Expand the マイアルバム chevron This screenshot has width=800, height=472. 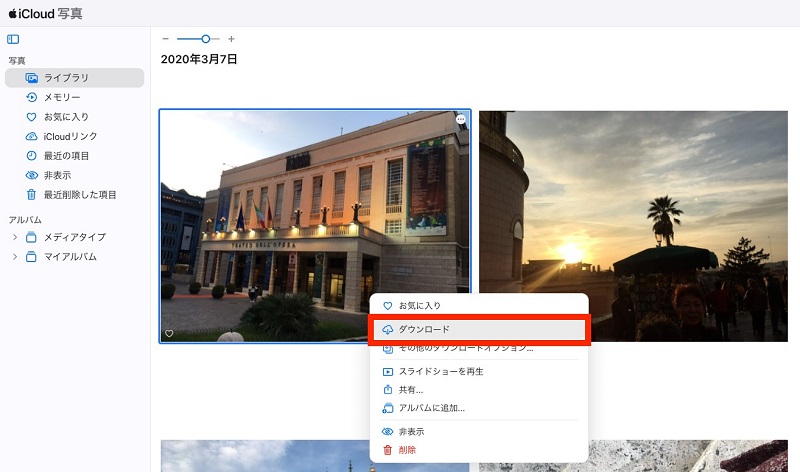[x=15, y=257]
